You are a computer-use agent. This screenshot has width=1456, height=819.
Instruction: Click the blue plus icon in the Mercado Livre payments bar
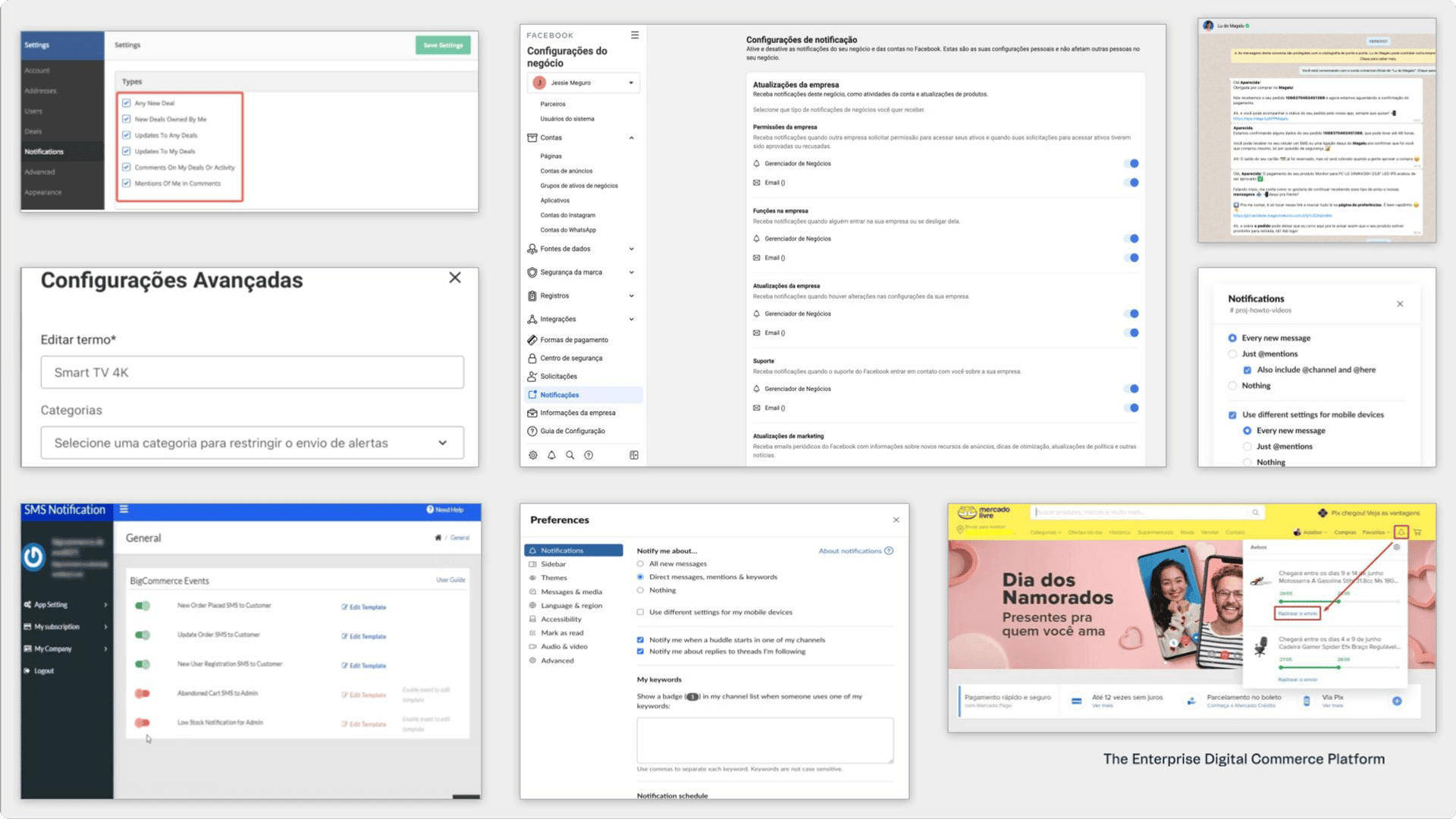tap(1397, 701)
